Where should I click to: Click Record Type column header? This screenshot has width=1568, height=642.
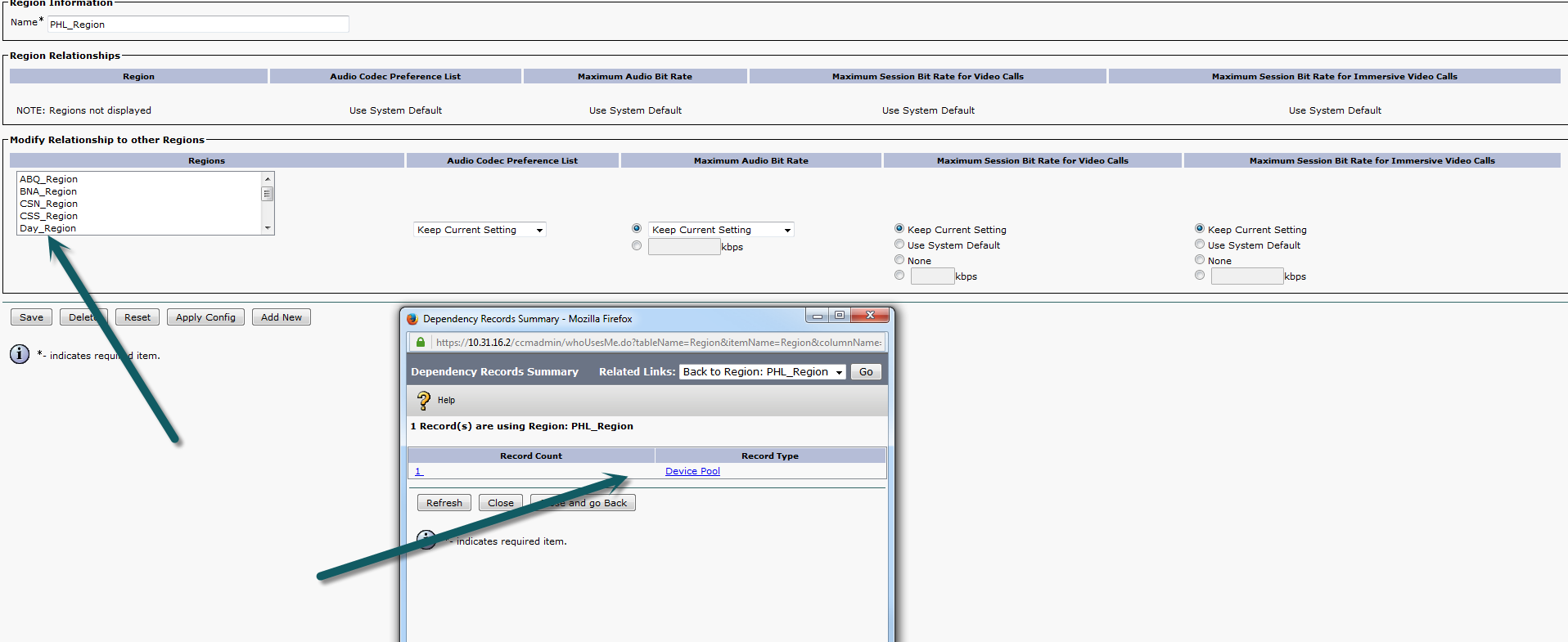[770, 456]
